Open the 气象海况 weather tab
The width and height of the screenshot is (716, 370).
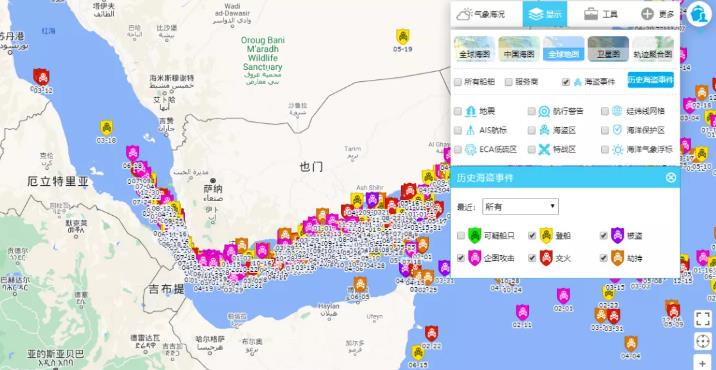click(x=481, y=14)
